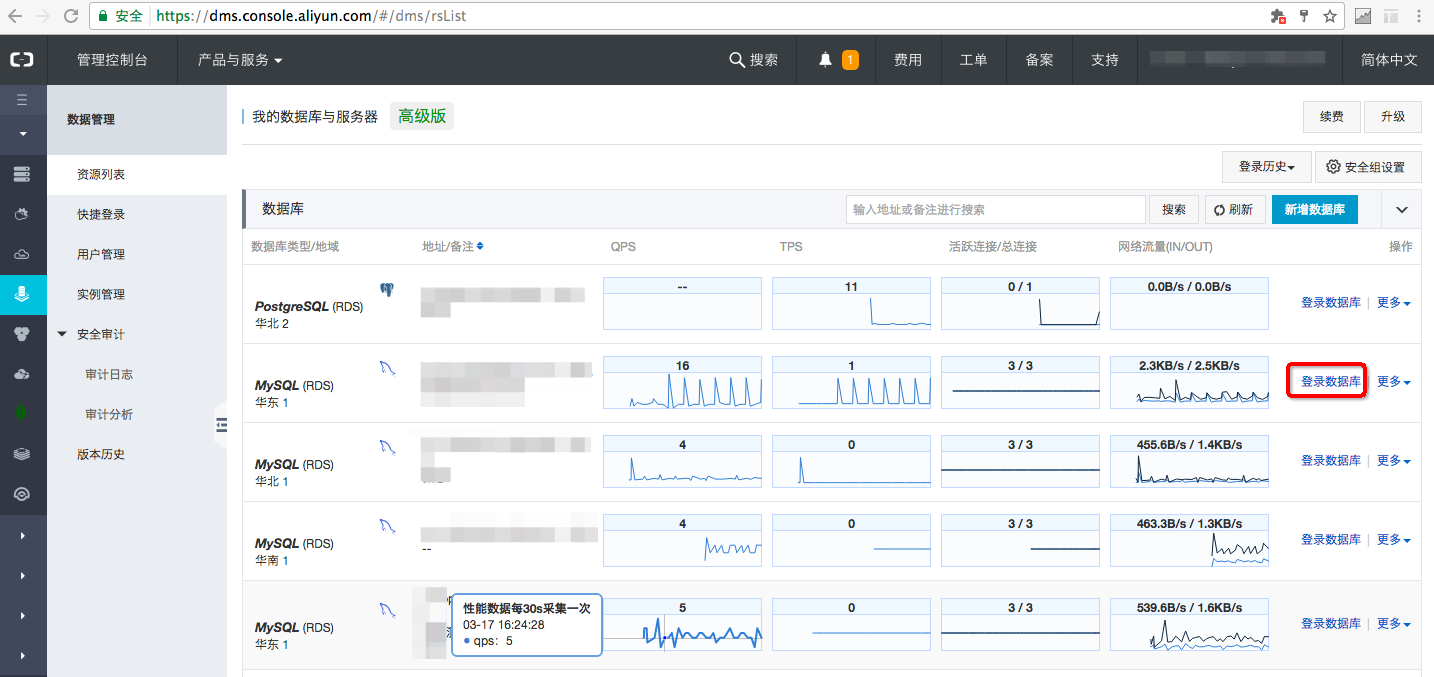The image size is (1434, 677).
Task: Open the chart extension icon in the browser toolbar
Action: [x=1363, y=16]
